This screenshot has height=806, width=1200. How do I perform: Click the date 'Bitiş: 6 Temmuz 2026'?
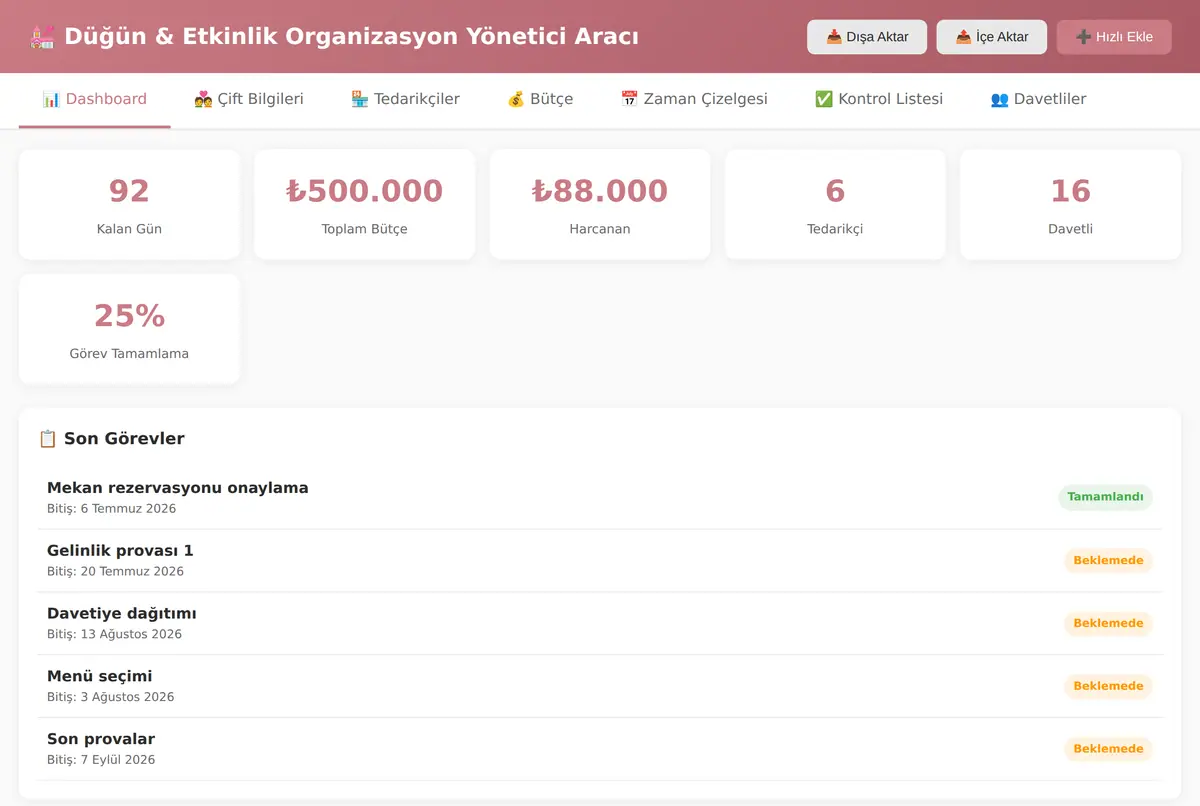[111, 509]
